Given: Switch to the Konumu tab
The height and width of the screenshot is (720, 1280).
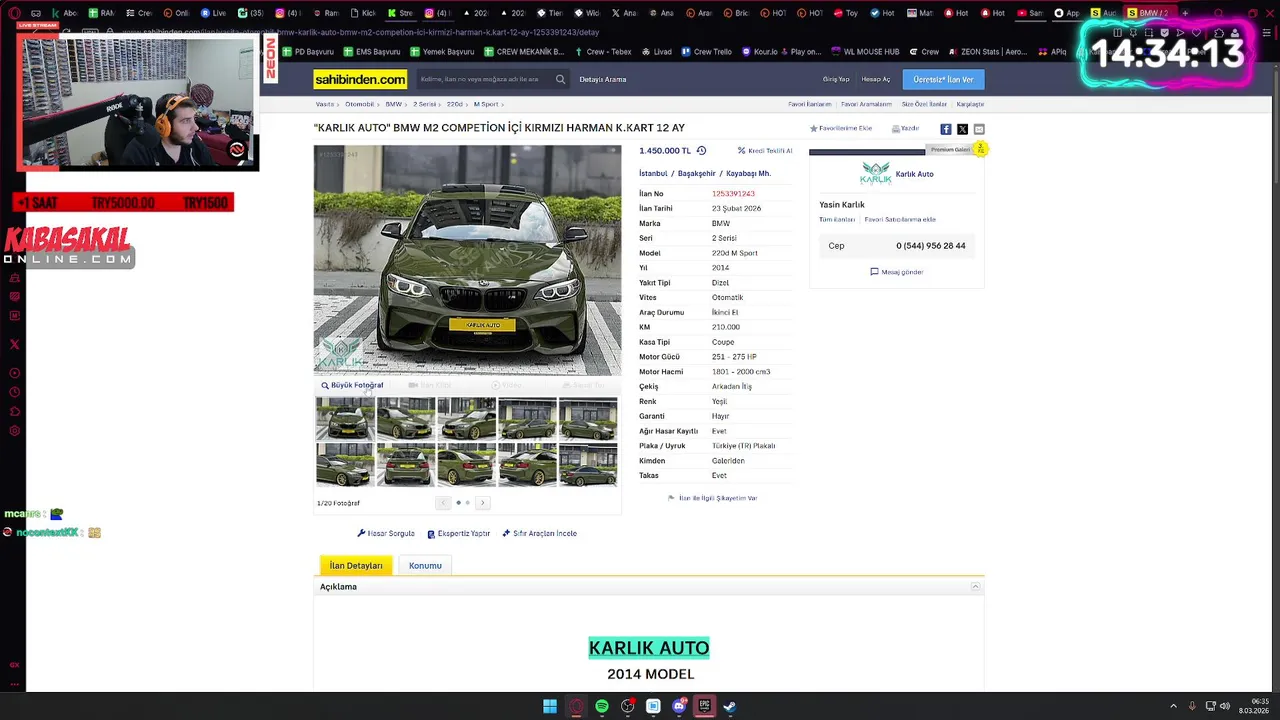Looking at the screenshot, I should click(x=425, y=566).
